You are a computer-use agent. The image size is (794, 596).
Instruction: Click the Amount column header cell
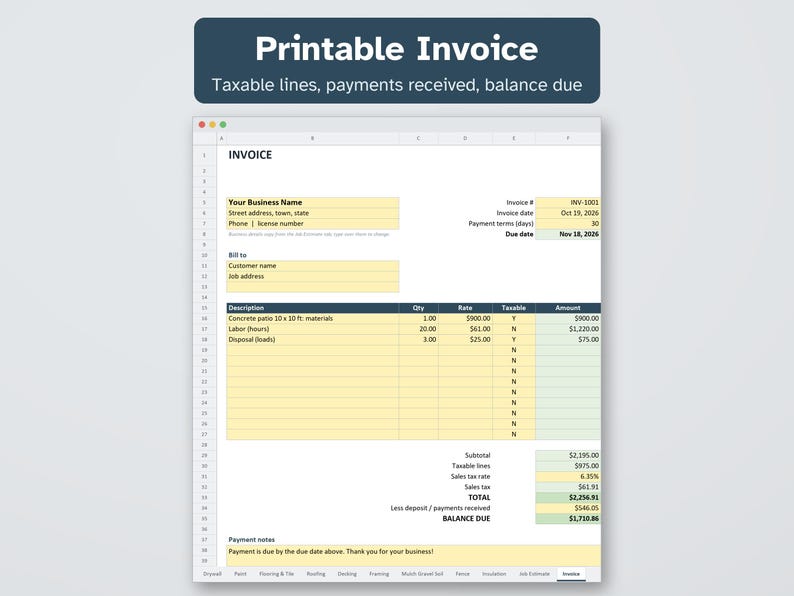568,308
